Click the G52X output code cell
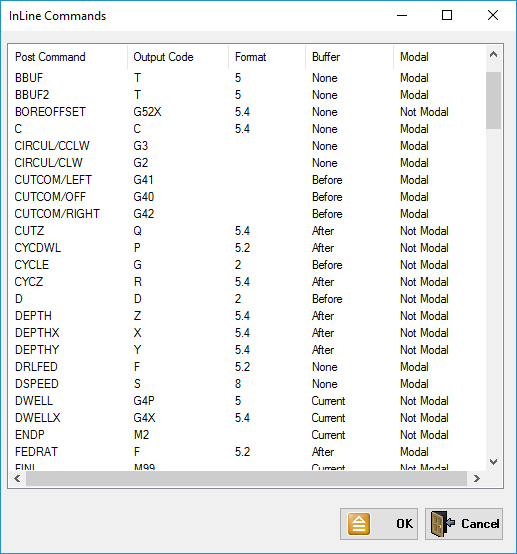Image resolution: width=517 pixels, height=554 pixels. point(147,112)
